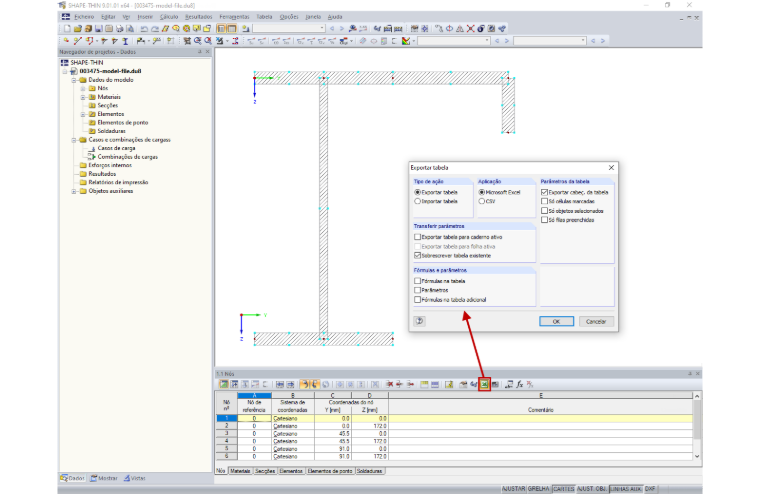Select Exportar tabela radio button
The width and height of the screenshot is (760, 494).
click(417, 192)
